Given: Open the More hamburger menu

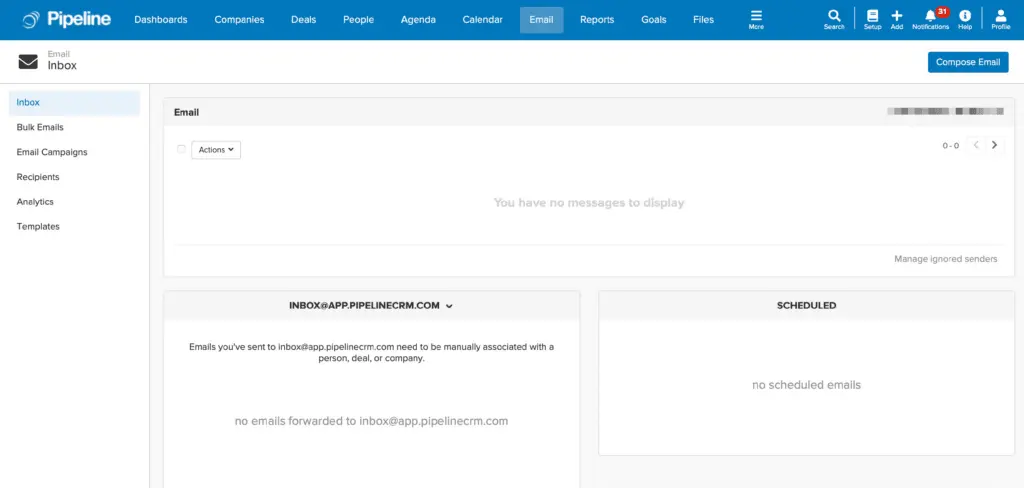Looking at the screenshot, I should 756,20.
